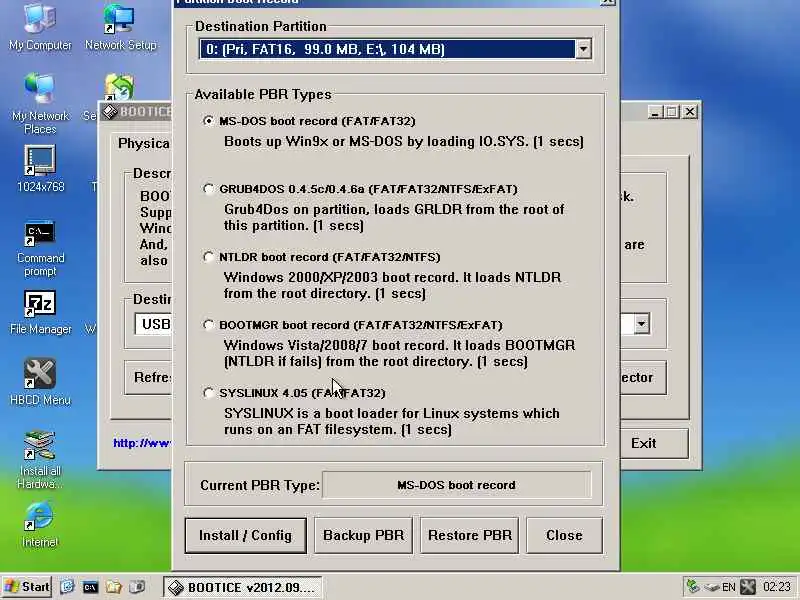The width and height of the screenshot is (800, 600).
Task: Open My Network Places desktop icon
Action: pyautogui.click(x=40, y=104)
